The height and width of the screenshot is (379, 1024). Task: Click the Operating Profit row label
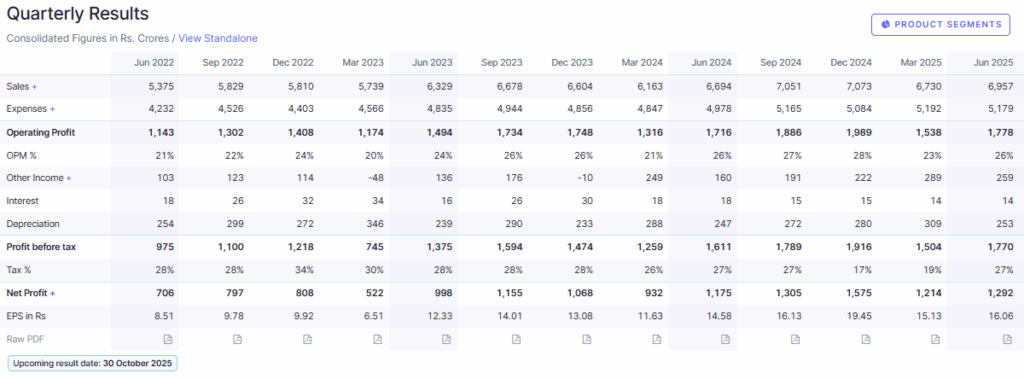[40, 133]
